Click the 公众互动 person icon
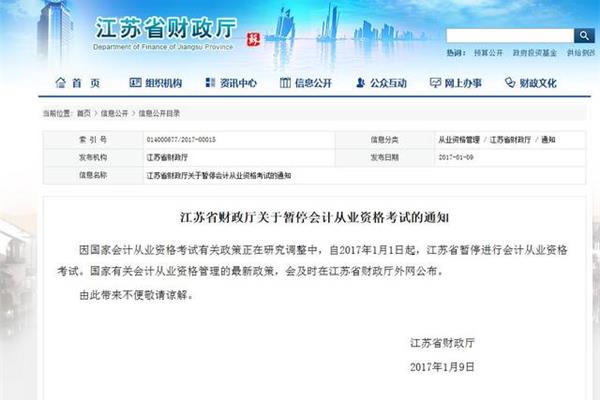600x400 pixels. (360, 82)
